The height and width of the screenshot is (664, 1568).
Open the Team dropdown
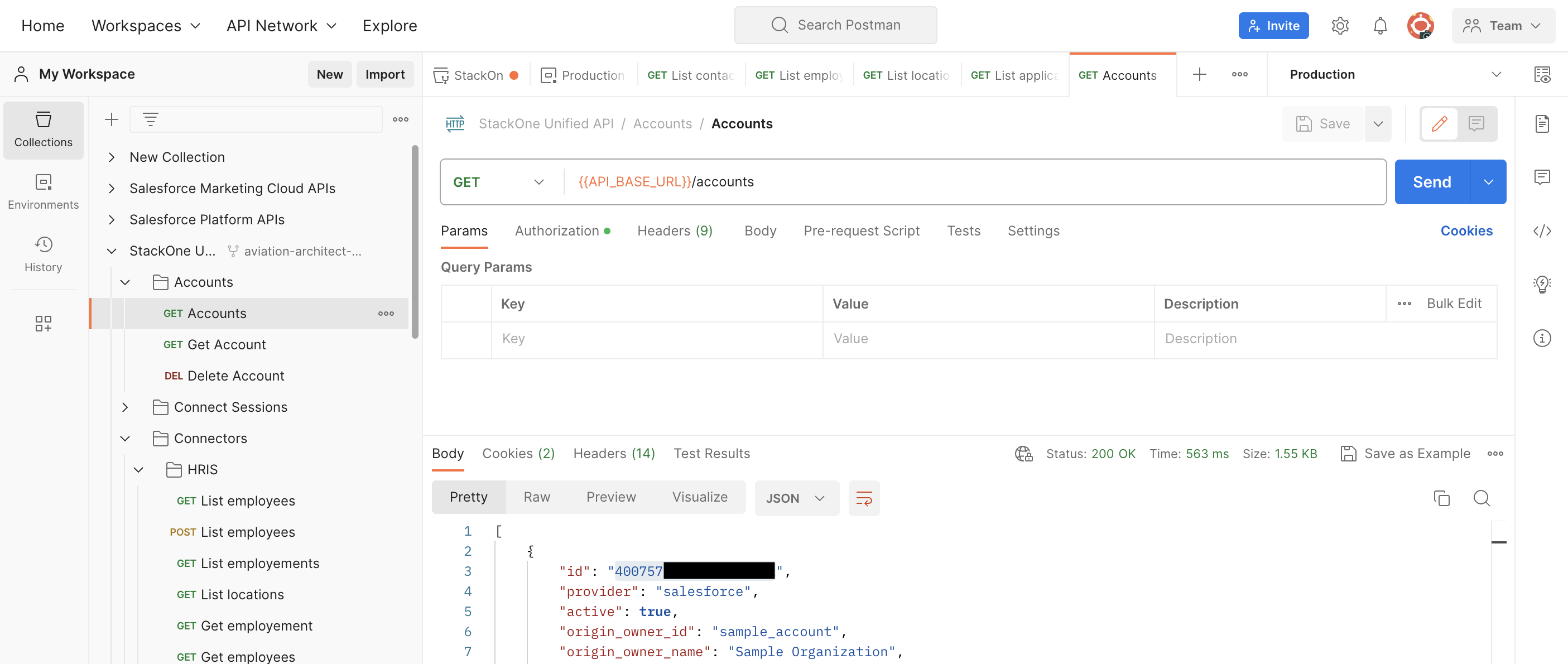pos(1503,26)
